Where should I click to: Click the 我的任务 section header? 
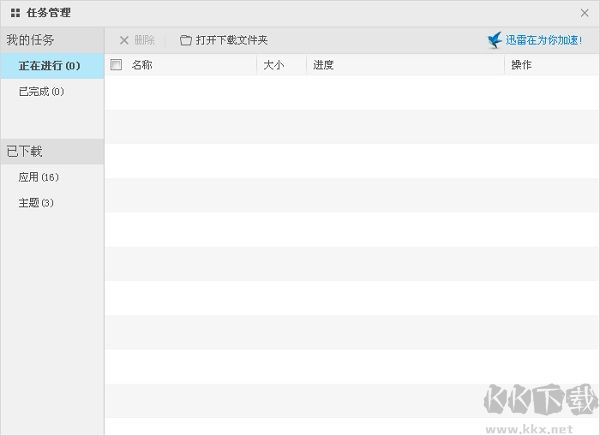52,40
